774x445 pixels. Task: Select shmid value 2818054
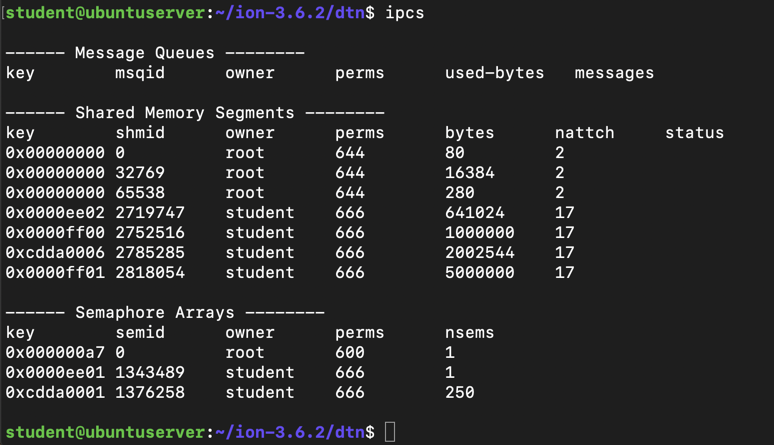point(150,273)
